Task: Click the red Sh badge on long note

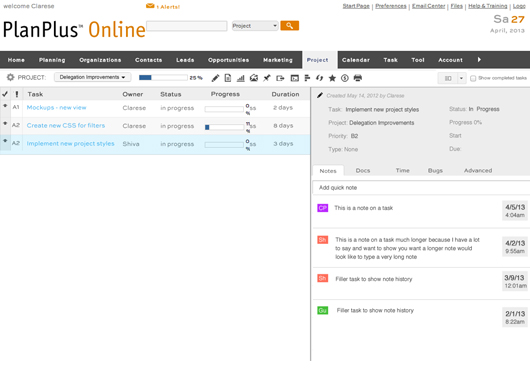Action: tap(322, 240)
